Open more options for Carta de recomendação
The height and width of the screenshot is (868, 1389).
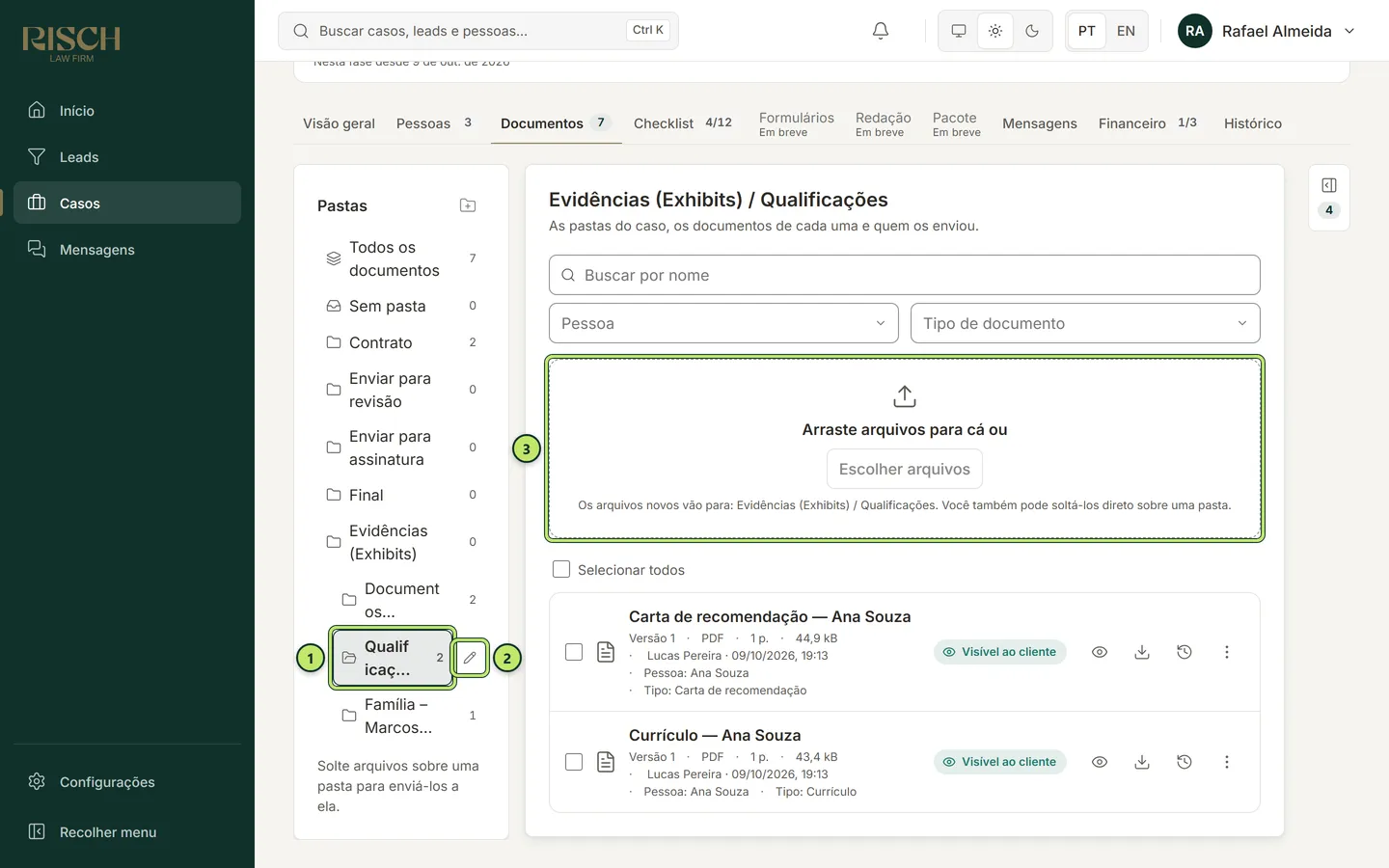pyautogui.click(x=1226, y=652)
